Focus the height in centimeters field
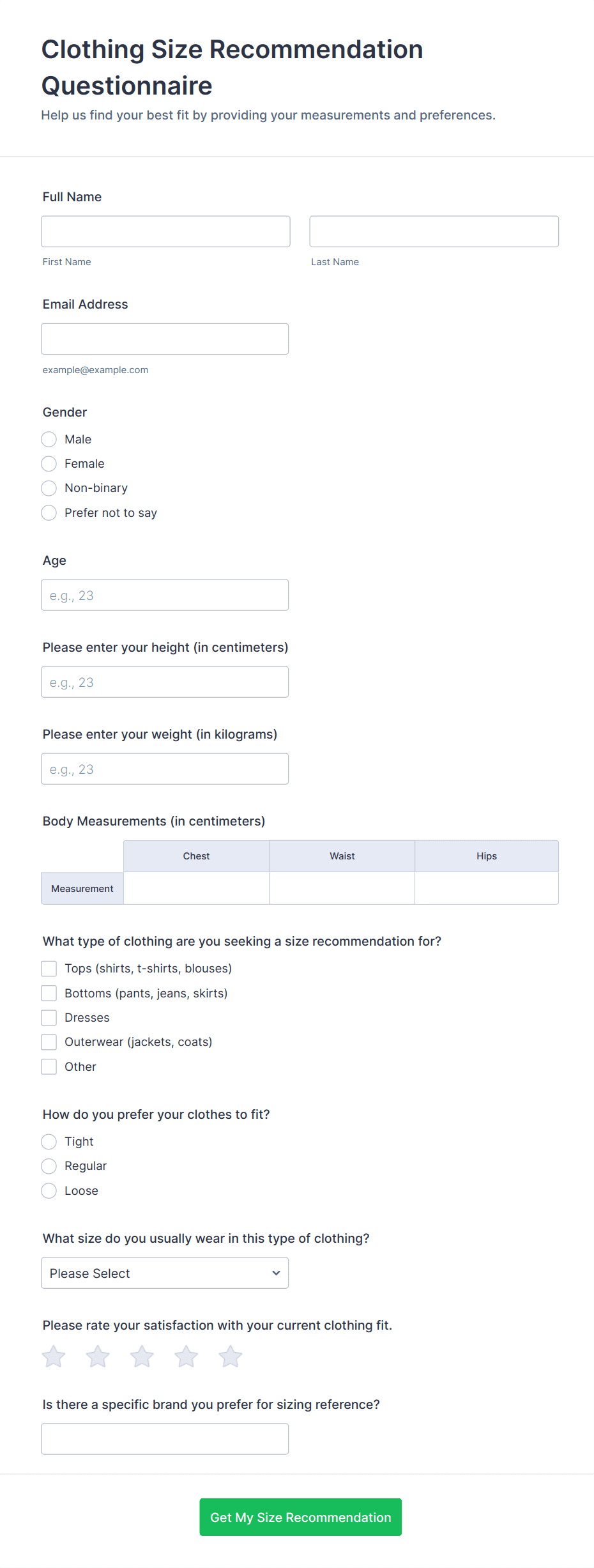594x1568 pixels. [x=165, y=682]
